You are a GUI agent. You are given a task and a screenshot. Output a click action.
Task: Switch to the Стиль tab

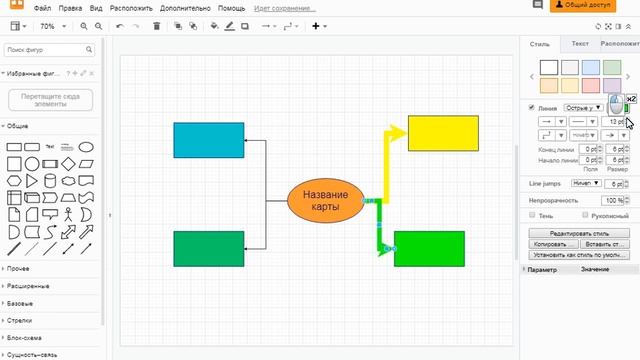pos(540,44)
